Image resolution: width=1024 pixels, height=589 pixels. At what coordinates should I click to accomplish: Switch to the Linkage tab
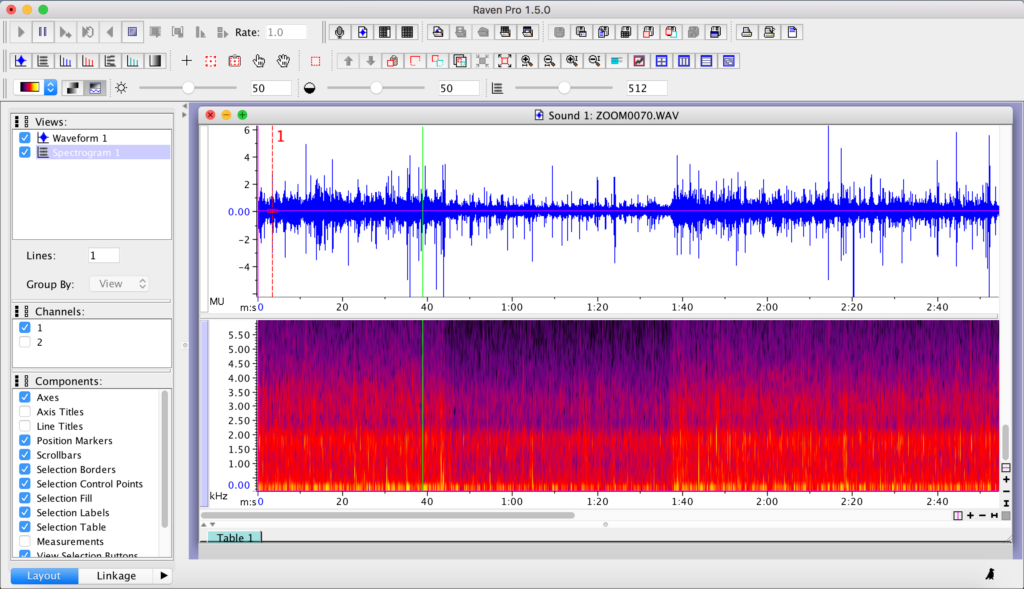pyautogui.click(x=115, y=576)
